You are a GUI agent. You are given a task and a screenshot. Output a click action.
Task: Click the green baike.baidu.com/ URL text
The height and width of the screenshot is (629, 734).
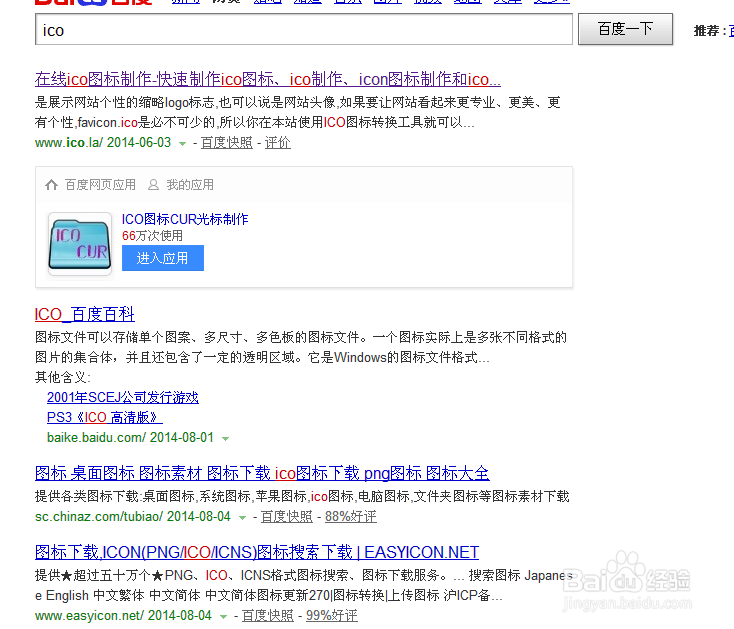tap(96, 438)
